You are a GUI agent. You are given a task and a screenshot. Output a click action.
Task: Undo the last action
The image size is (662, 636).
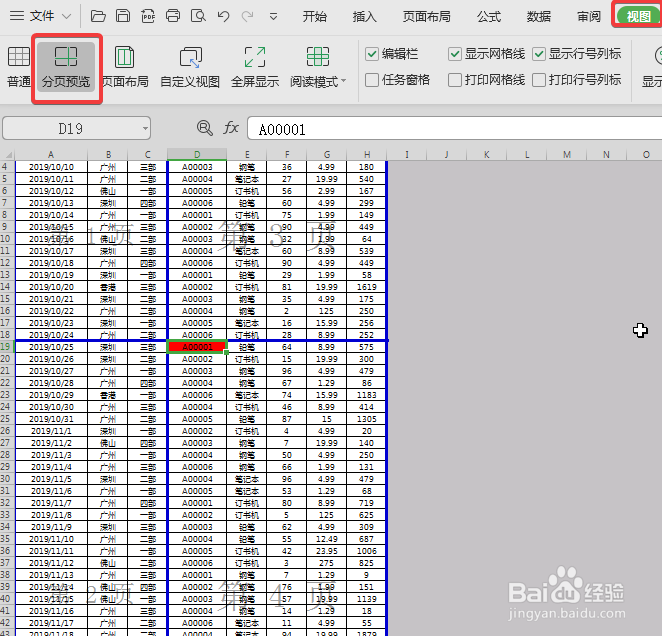(x=223, y=16)
